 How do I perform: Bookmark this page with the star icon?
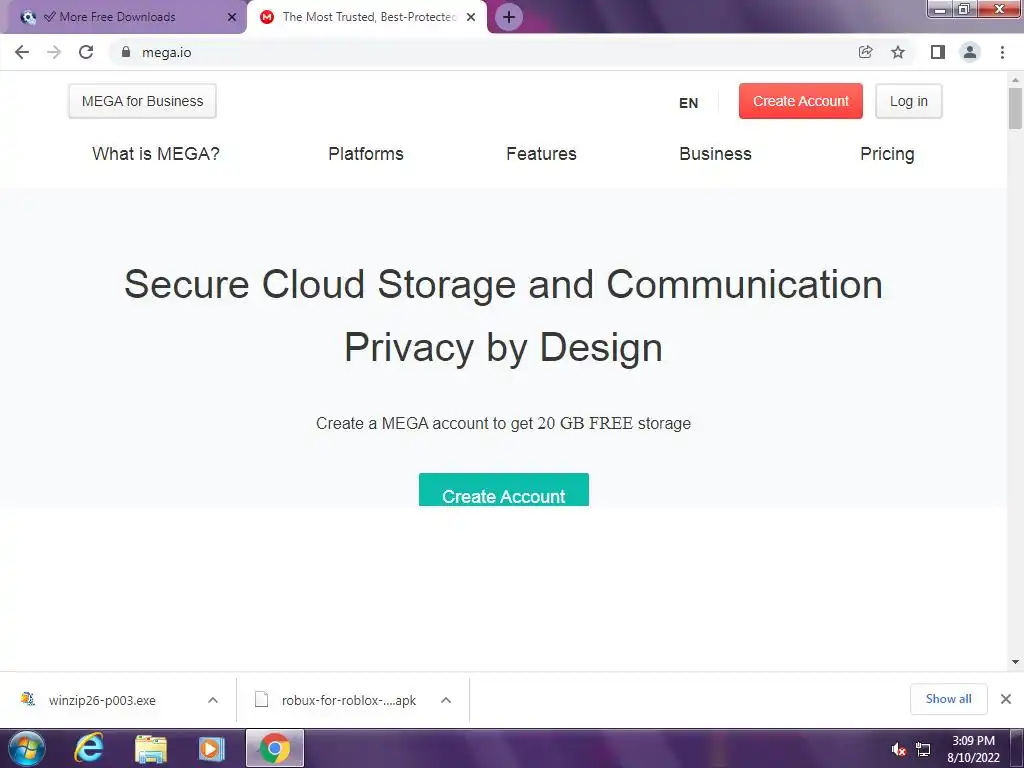pos(898,52)
